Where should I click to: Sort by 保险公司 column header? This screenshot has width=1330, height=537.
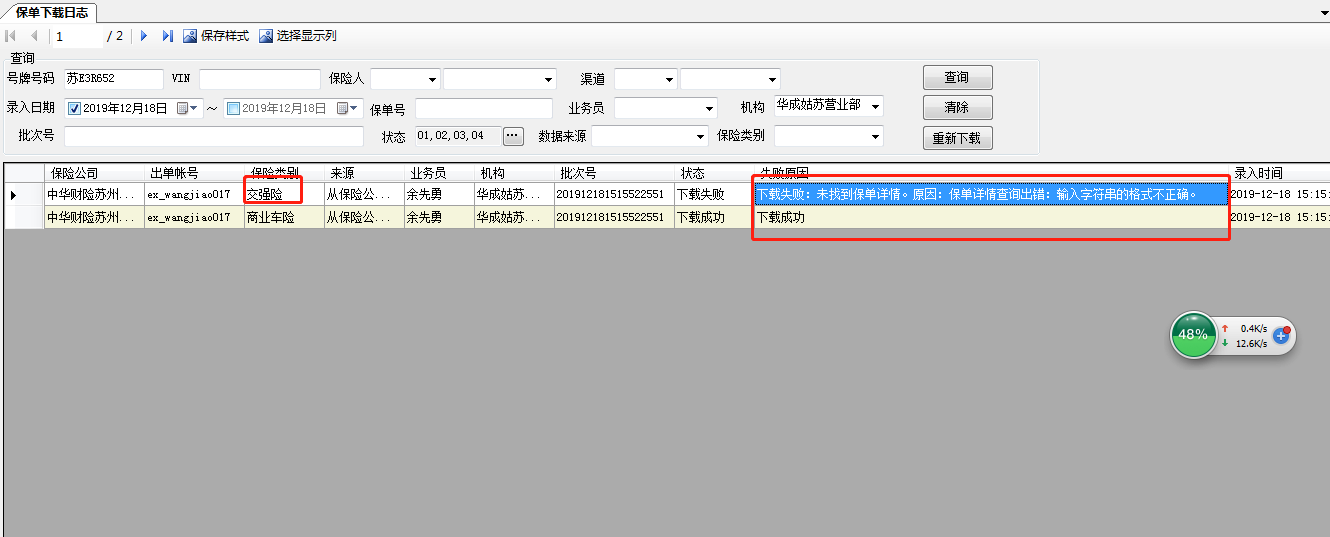pos(94,173)
